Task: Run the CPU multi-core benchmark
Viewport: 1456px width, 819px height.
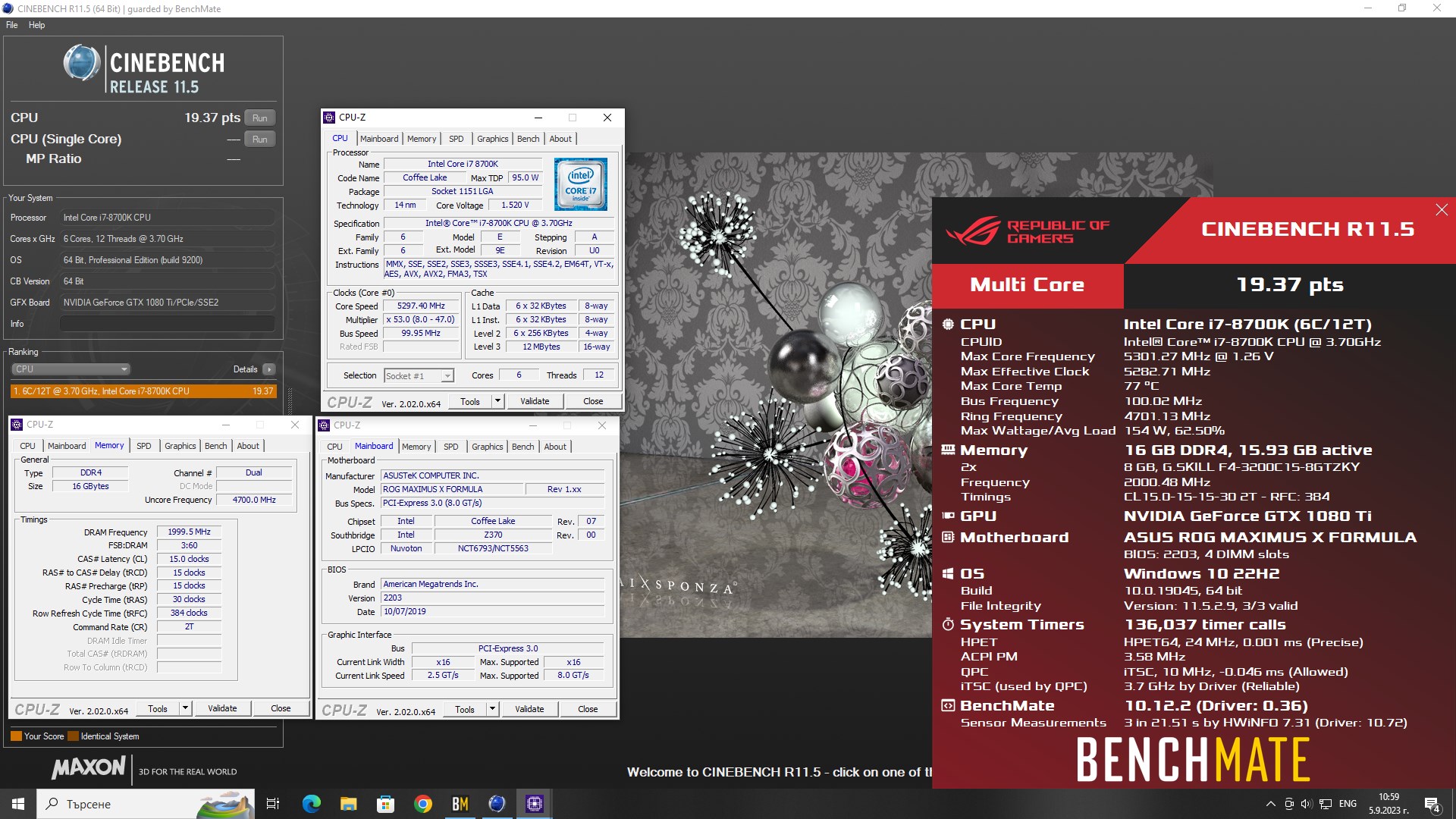Action: click(x=260, y=118)
